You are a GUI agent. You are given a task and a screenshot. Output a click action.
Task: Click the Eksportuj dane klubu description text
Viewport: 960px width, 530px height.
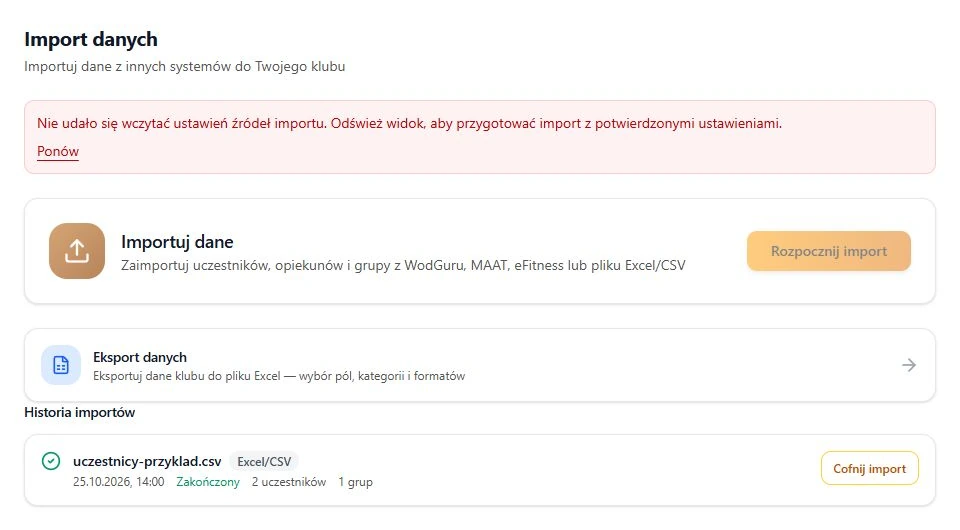click(x=279, y=376)
